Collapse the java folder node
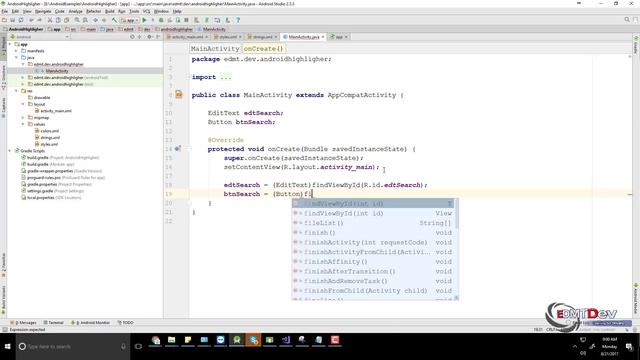This screenshot has height=360, width=640. (x=17, y=58)
